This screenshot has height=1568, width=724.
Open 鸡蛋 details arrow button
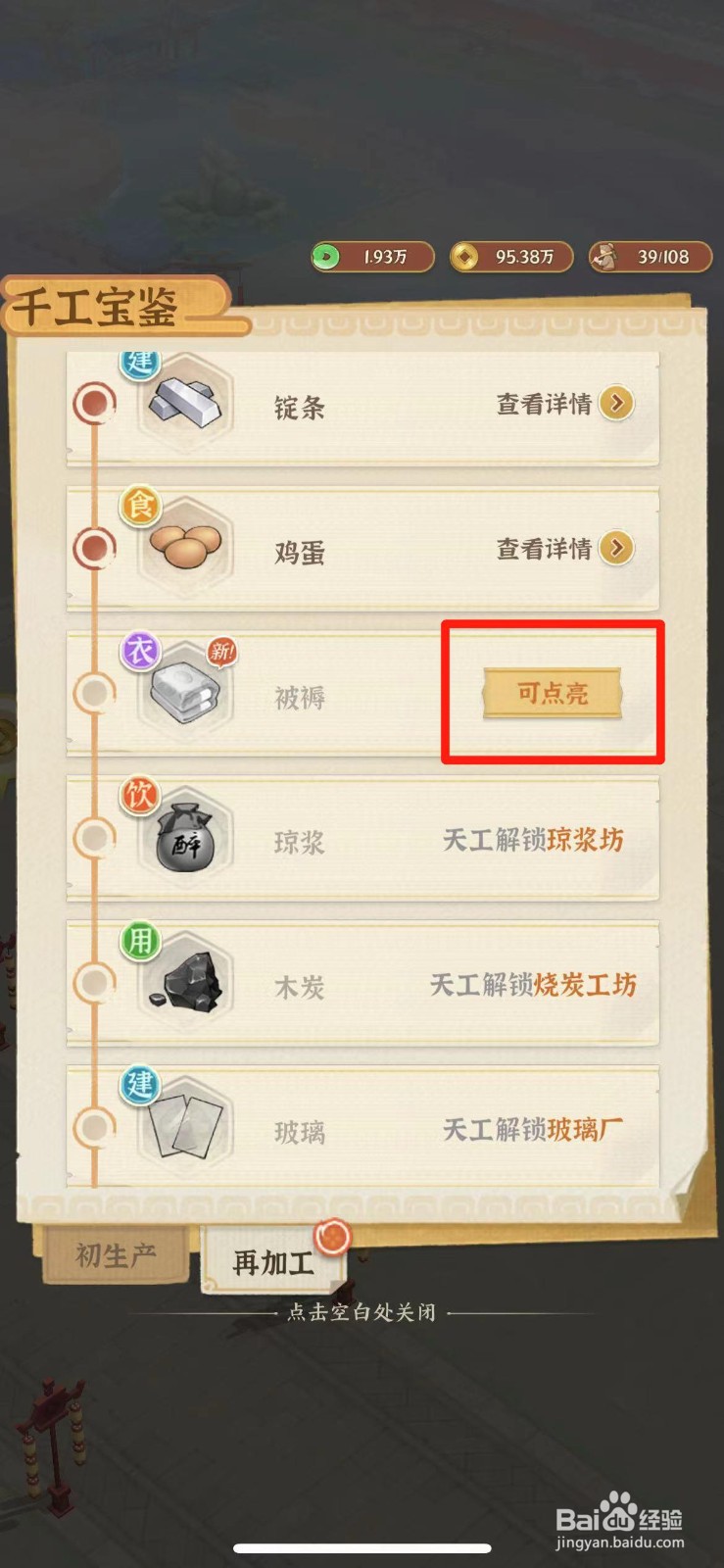pos(616,548)
